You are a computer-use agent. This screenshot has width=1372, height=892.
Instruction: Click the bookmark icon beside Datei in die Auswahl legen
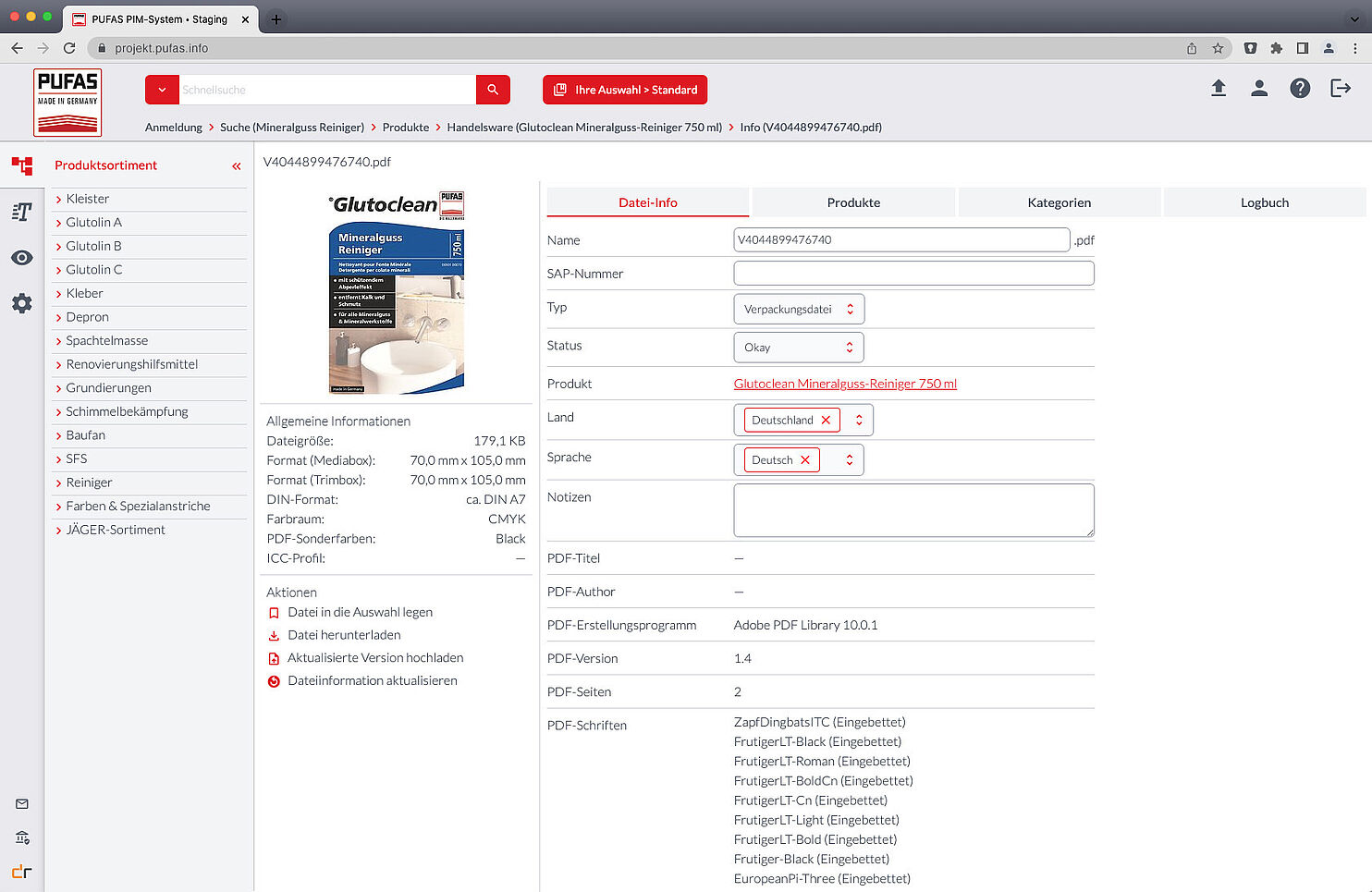[274, 613]
